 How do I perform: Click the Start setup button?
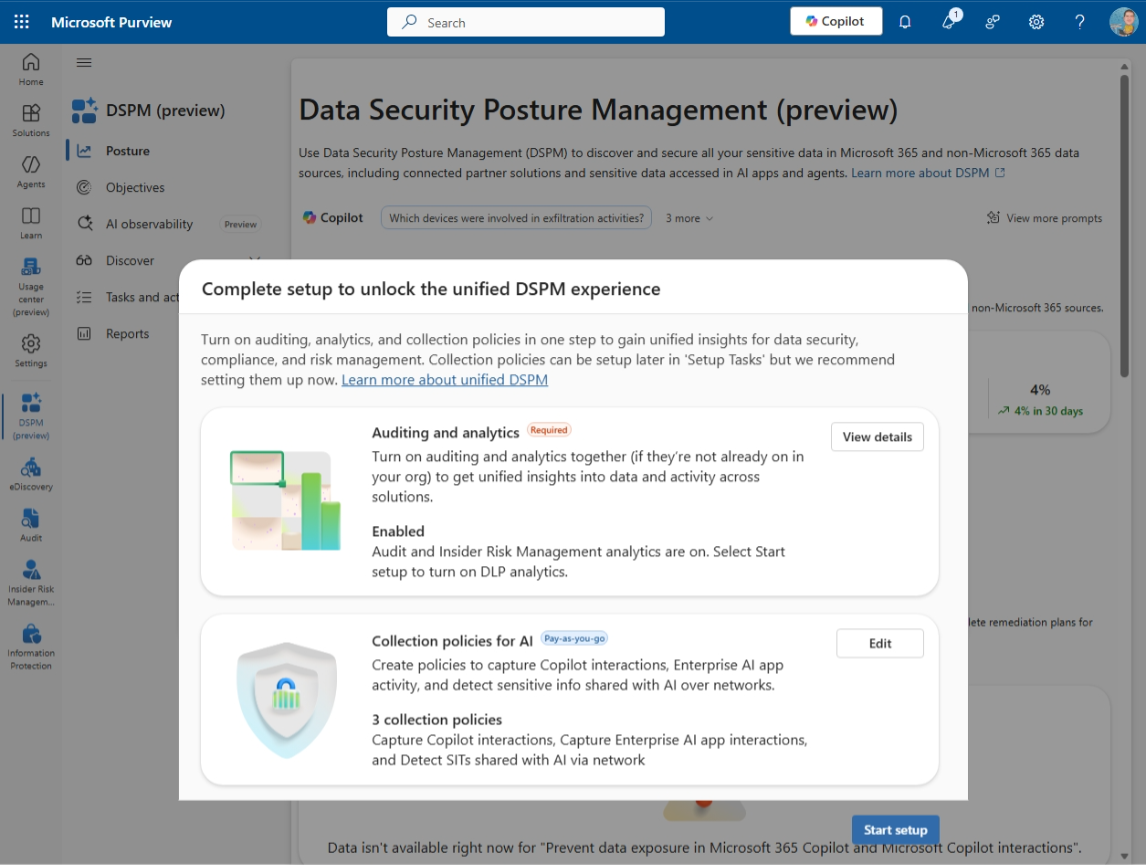[895, 830]
